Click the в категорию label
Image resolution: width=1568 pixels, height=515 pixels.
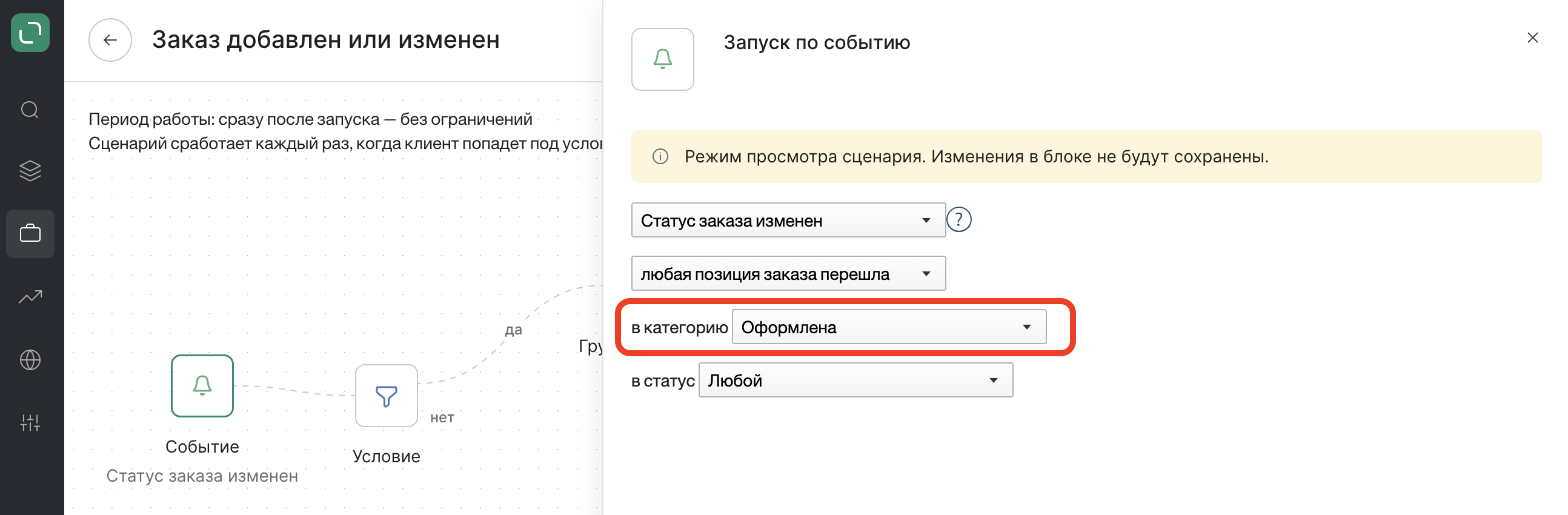[679, 328]
